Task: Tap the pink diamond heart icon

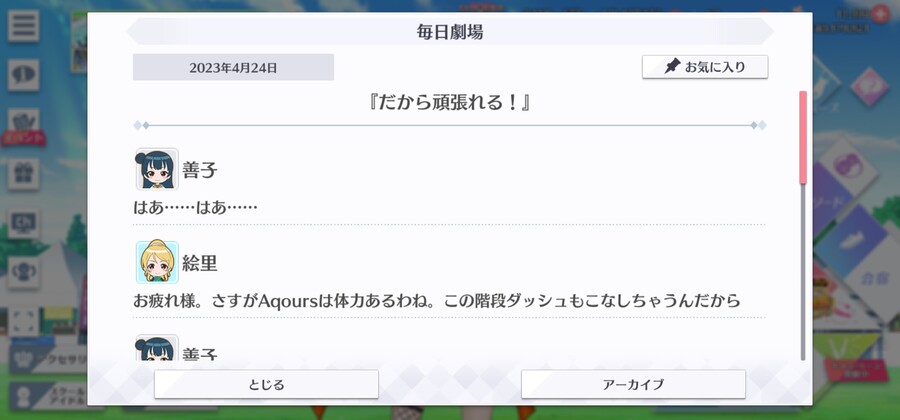Action: (x=870, y=86)
